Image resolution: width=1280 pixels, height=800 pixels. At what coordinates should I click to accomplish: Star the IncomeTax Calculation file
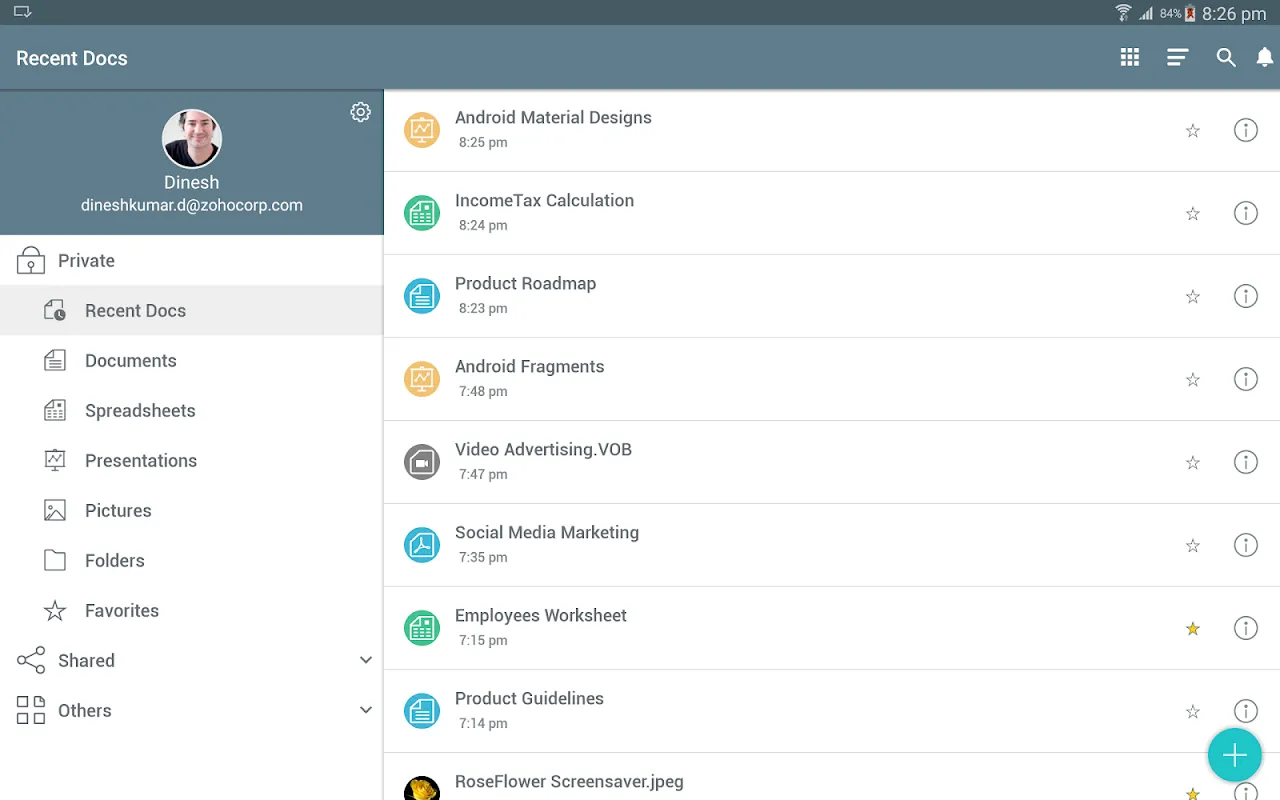pos(1192,213)
